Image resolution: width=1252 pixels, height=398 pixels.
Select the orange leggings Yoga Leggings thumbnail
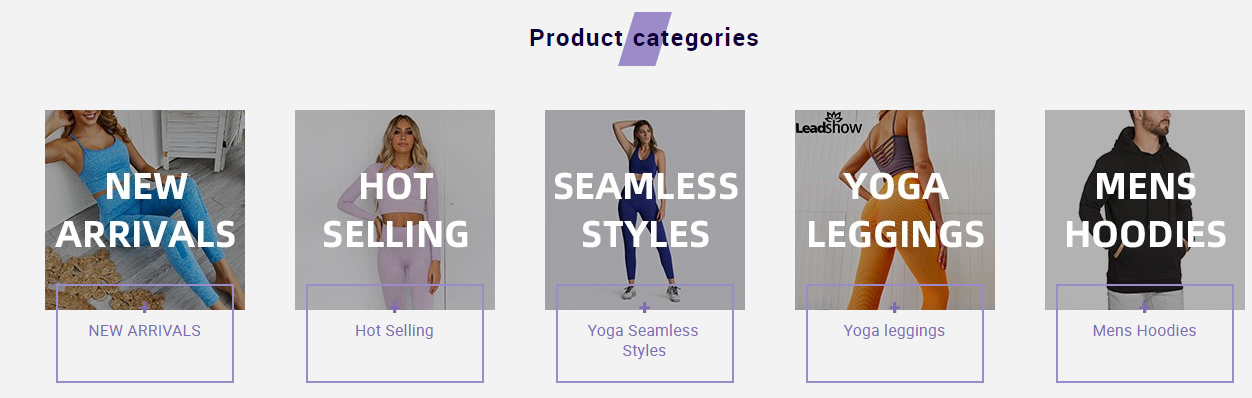pyautogui.click(x=895, y=210)
